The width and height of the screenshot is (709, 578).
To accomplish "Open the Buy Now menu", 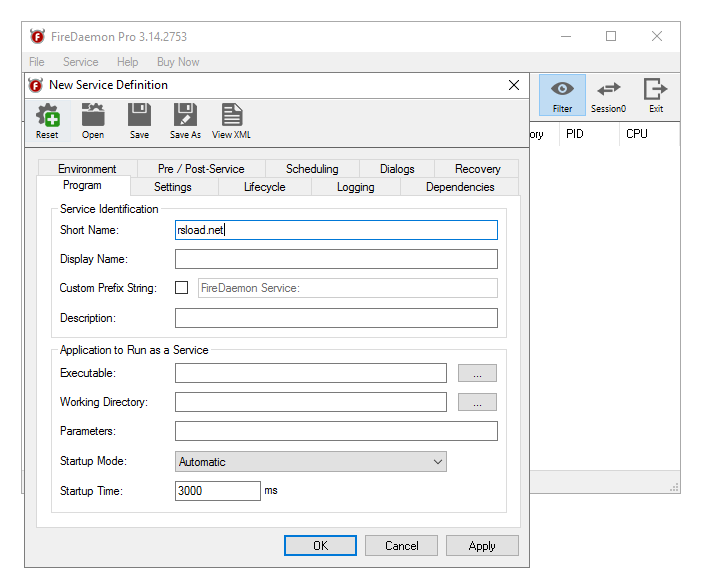I will tap(178, 62).
